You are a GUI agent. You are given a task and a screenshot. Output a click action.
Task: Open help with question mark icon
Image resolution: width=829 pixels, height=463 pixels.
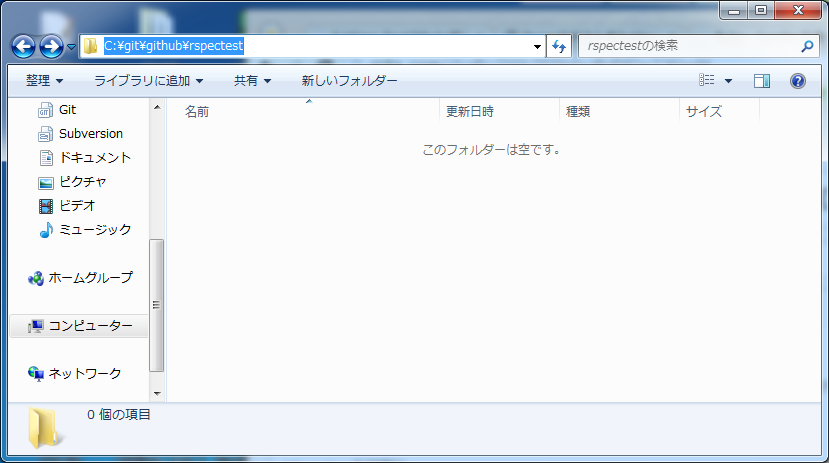click(797, 81)
